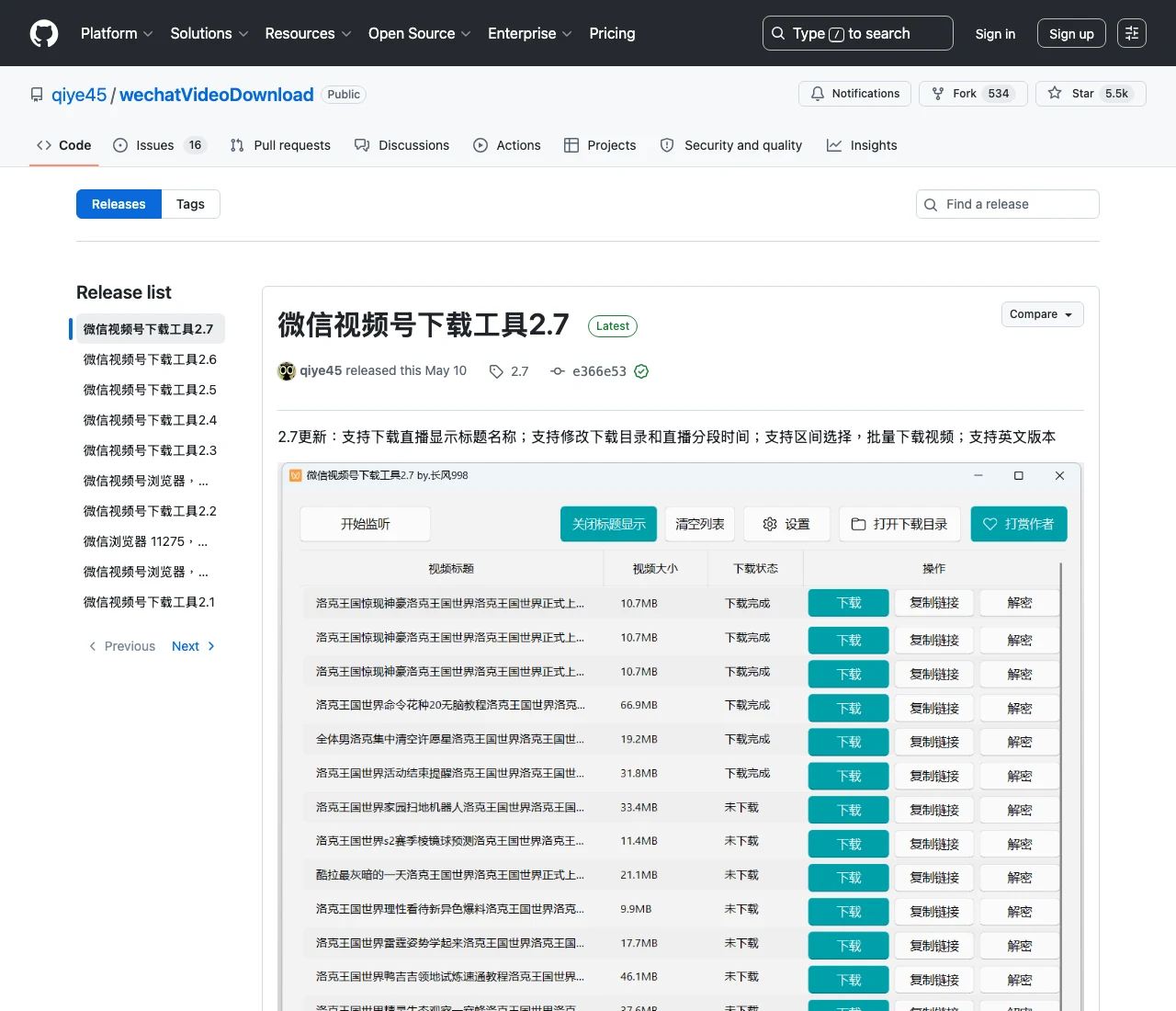The height and width of the screenshot is (1011, 1176).
Task: Focus the Type to search field
Action: (x=858, y=33)
